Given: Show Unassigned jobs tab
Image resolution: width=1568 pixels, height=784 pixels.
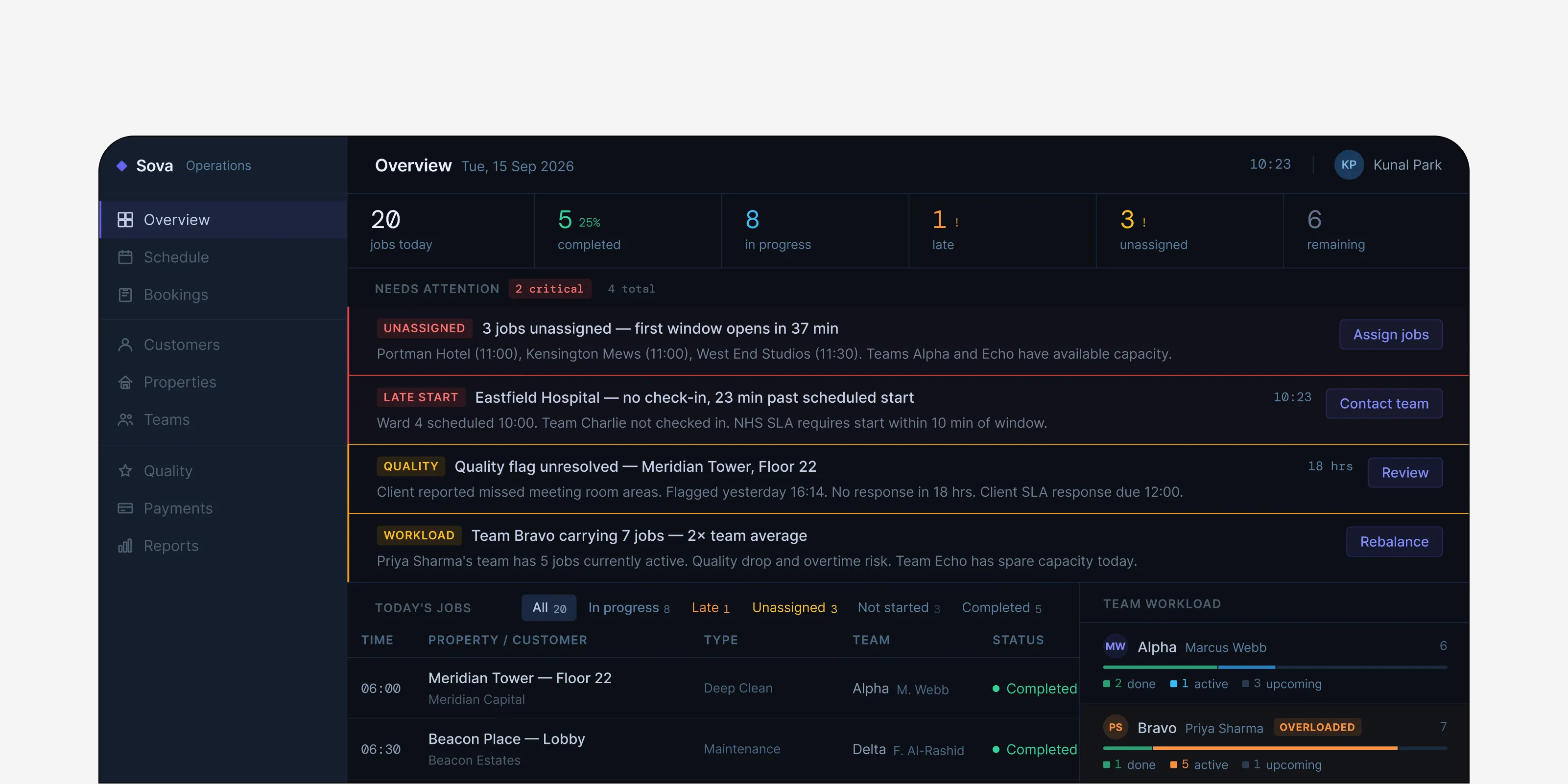Looking at the screenshot, I should tap(794, 608).
